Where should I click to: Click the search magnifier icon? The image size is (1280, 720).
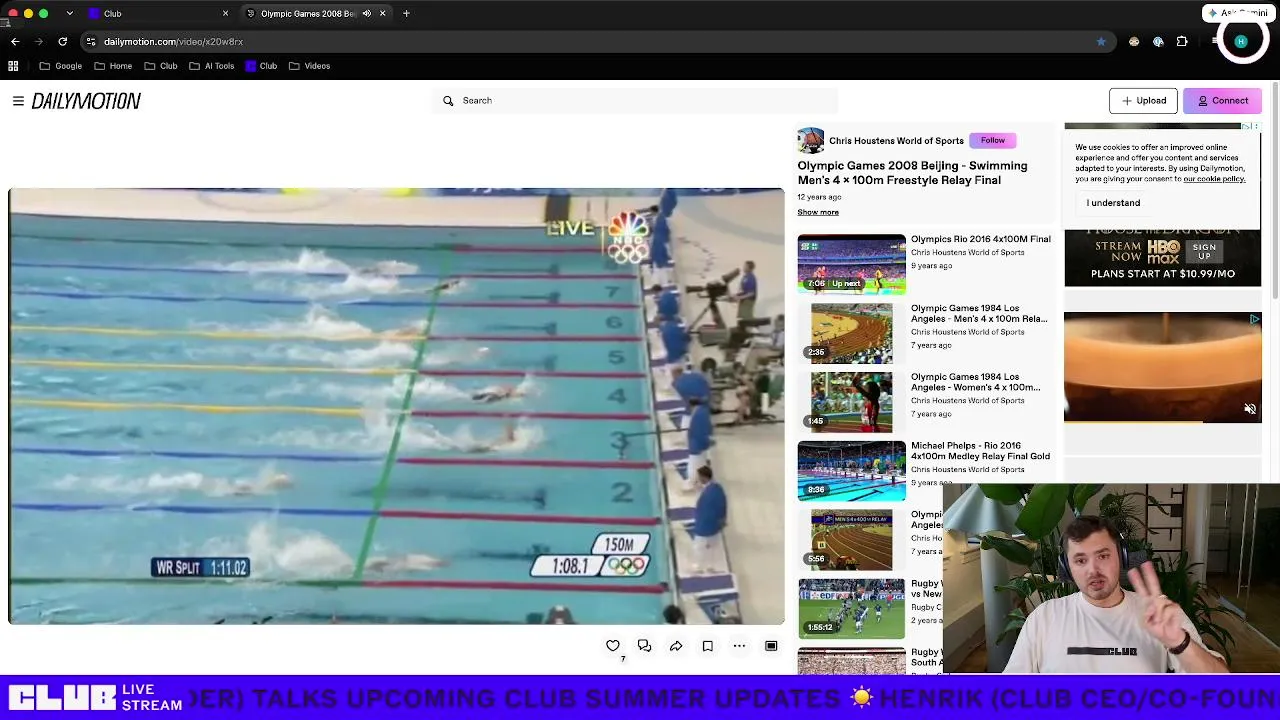coord(448,101)
